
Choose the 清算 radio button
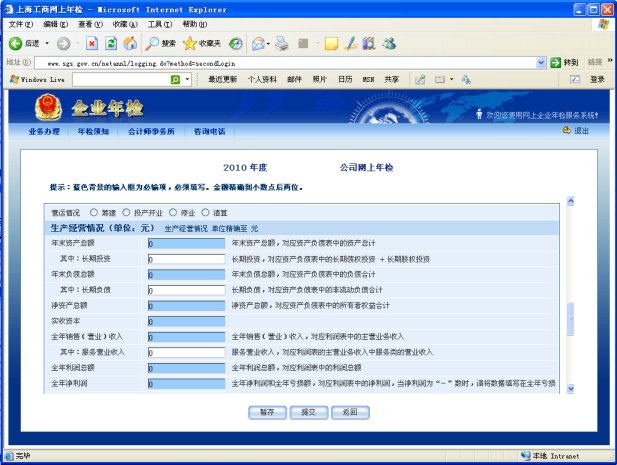(206, 212)
